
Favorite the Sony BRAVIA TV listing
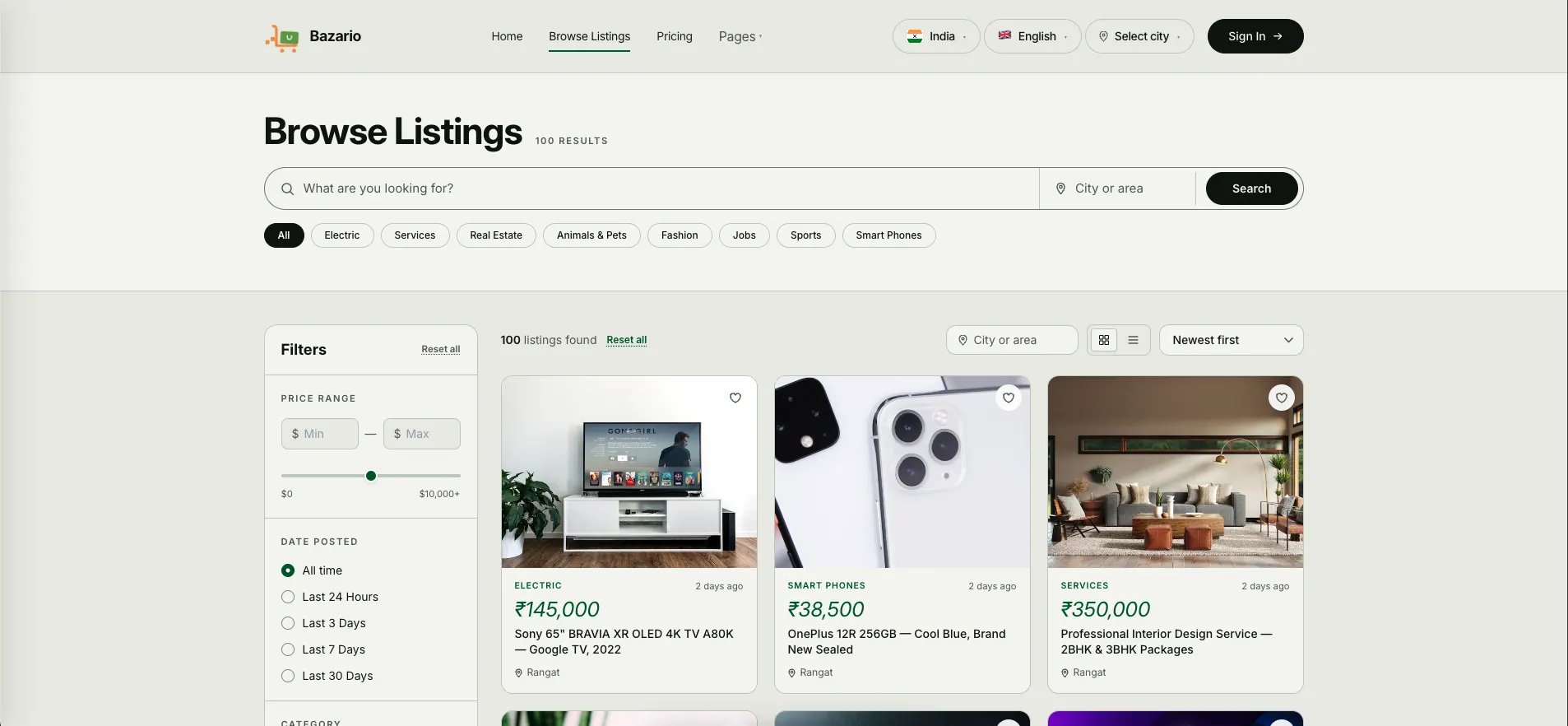tap(735, 398)
